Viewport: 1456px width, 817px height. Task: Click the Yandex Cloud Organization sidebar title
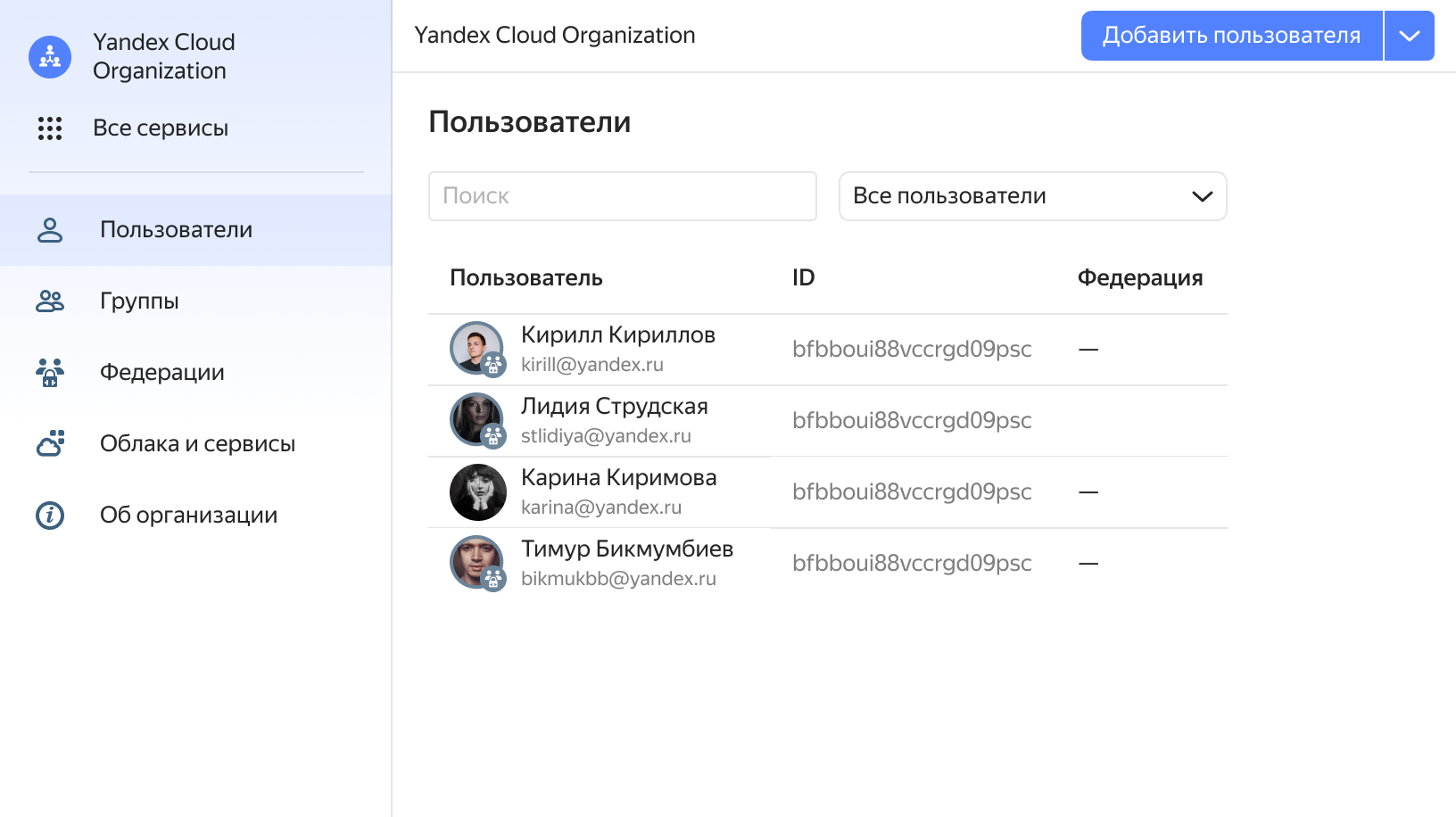pos(164,56)
